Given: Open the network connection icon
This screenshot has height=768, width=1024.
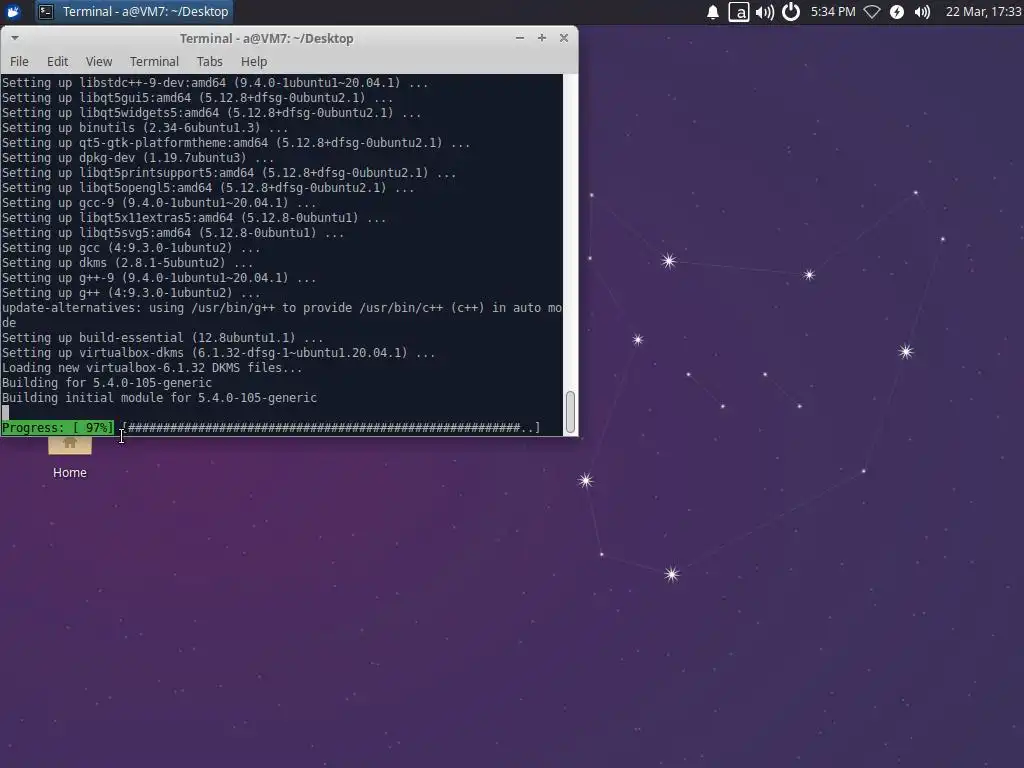Looking at the screenshot, I should 872,12.
